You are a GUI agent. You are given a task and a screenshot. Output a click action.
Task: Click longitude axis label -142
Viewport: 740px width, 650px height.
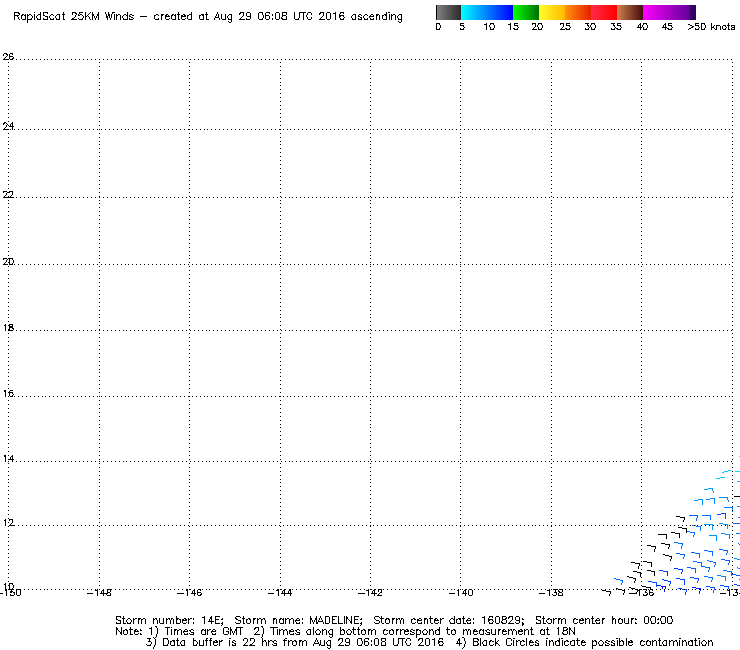point(370,593)
